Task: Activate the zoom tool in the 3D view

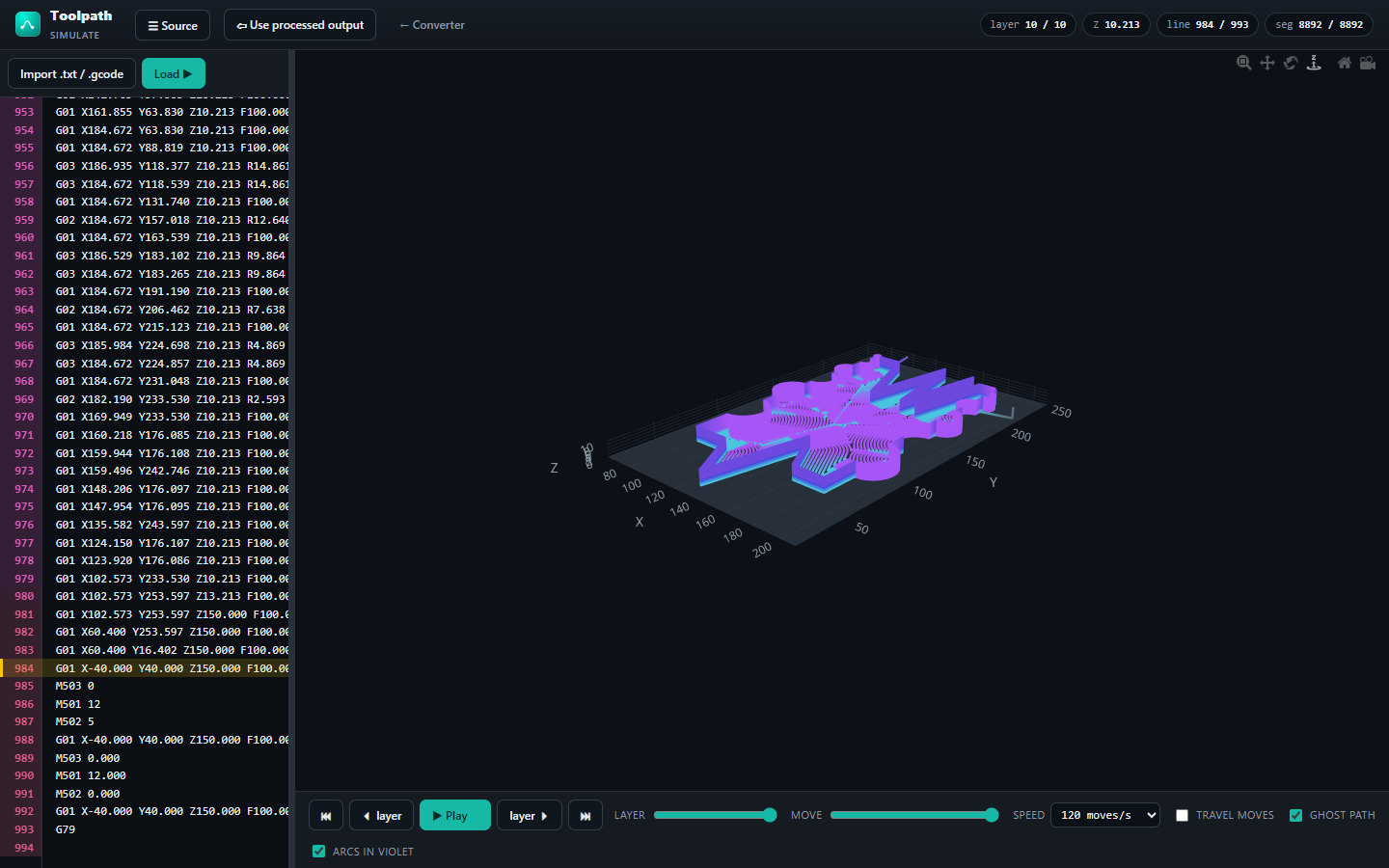Action: pyautogui.click(x=1244, y=63)
